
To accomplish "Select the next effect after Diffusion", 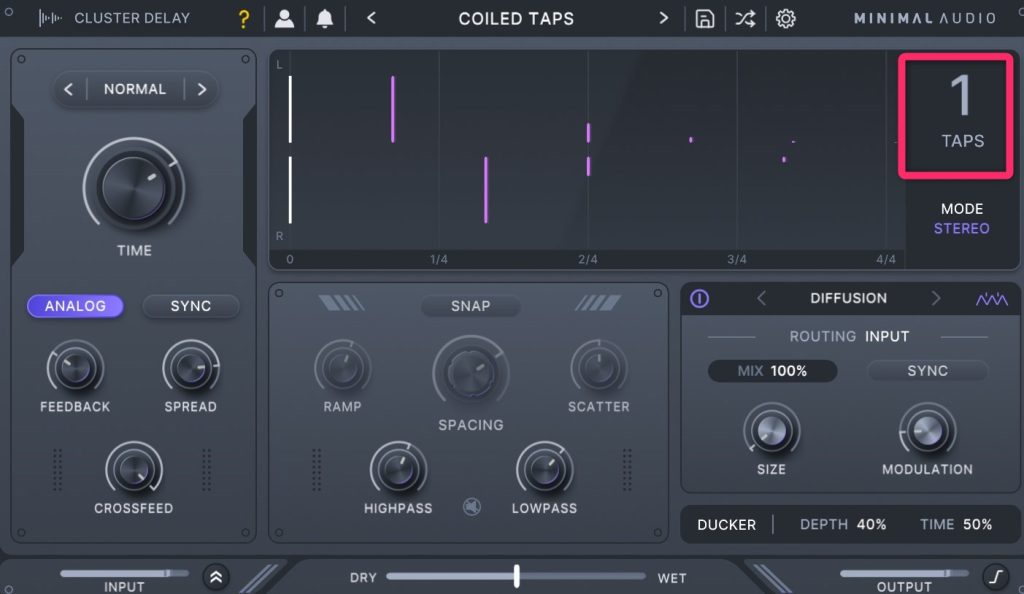I will tap(936, 298).
